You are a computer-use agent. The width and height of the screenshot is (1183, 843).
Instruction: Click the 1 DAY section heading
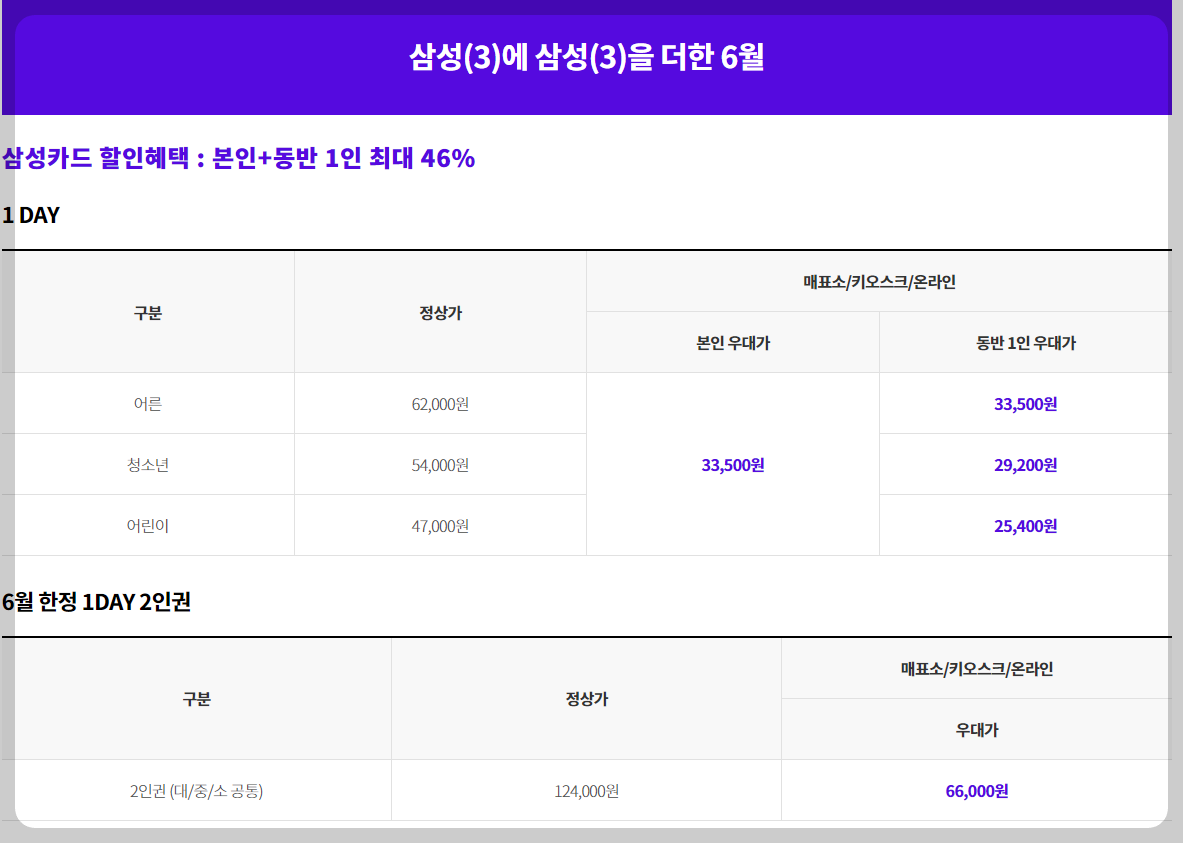pyautogui.click(x=31, y=215)
